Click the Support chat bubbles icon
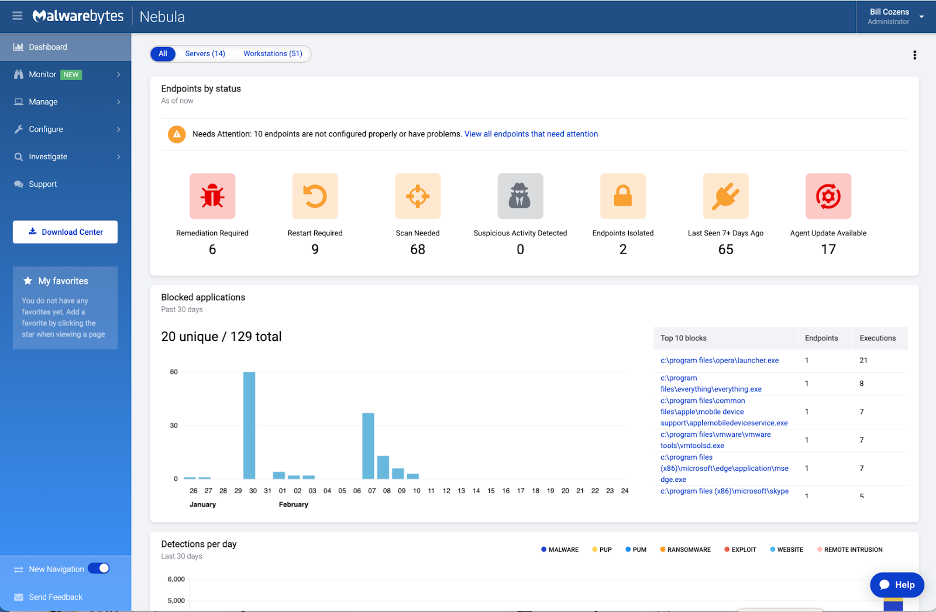Viewport: 936px width, 612px height. pyautogui.click(x=19, y=184)
